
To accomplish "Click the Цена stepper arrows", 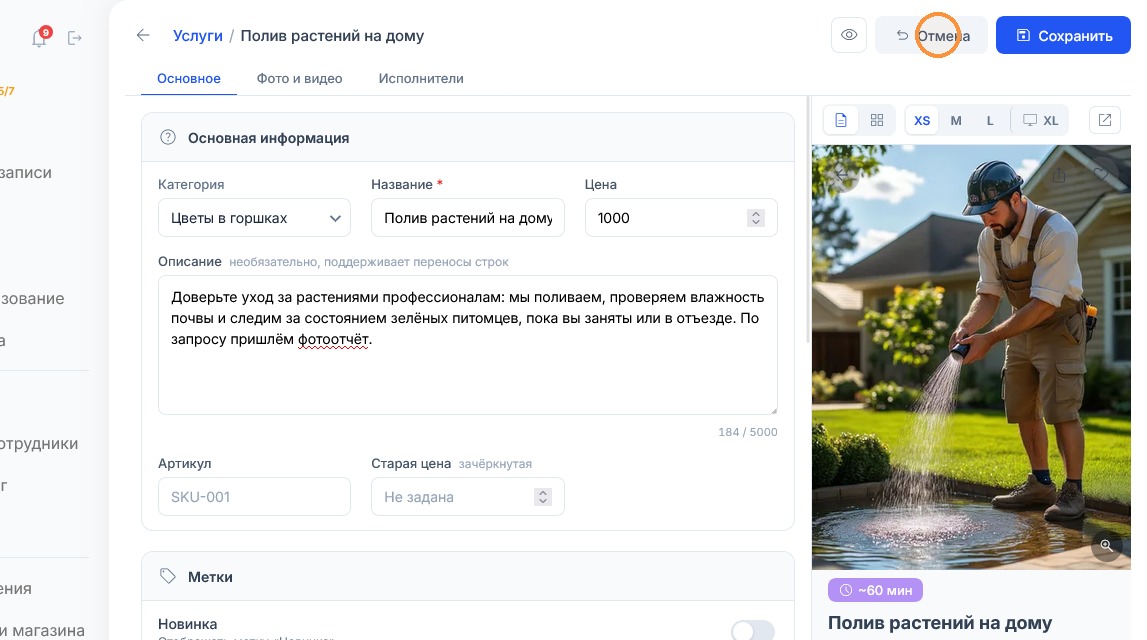I will coord(756,218).
